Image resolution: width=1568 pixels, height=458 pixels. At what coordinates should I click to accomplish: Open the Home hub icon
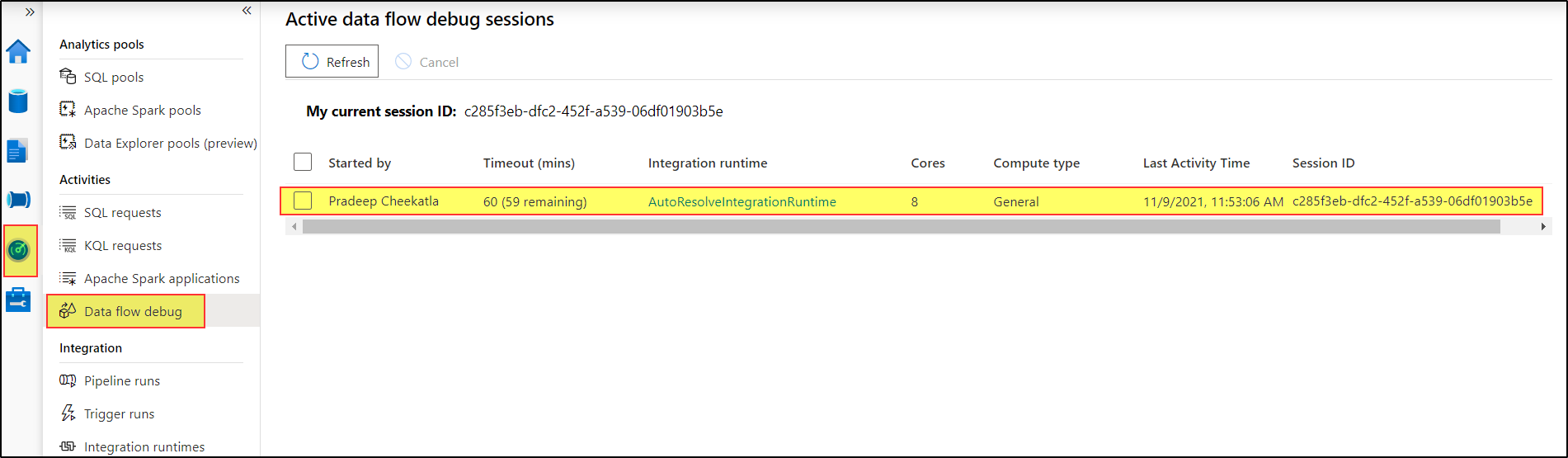pos(18,51)
